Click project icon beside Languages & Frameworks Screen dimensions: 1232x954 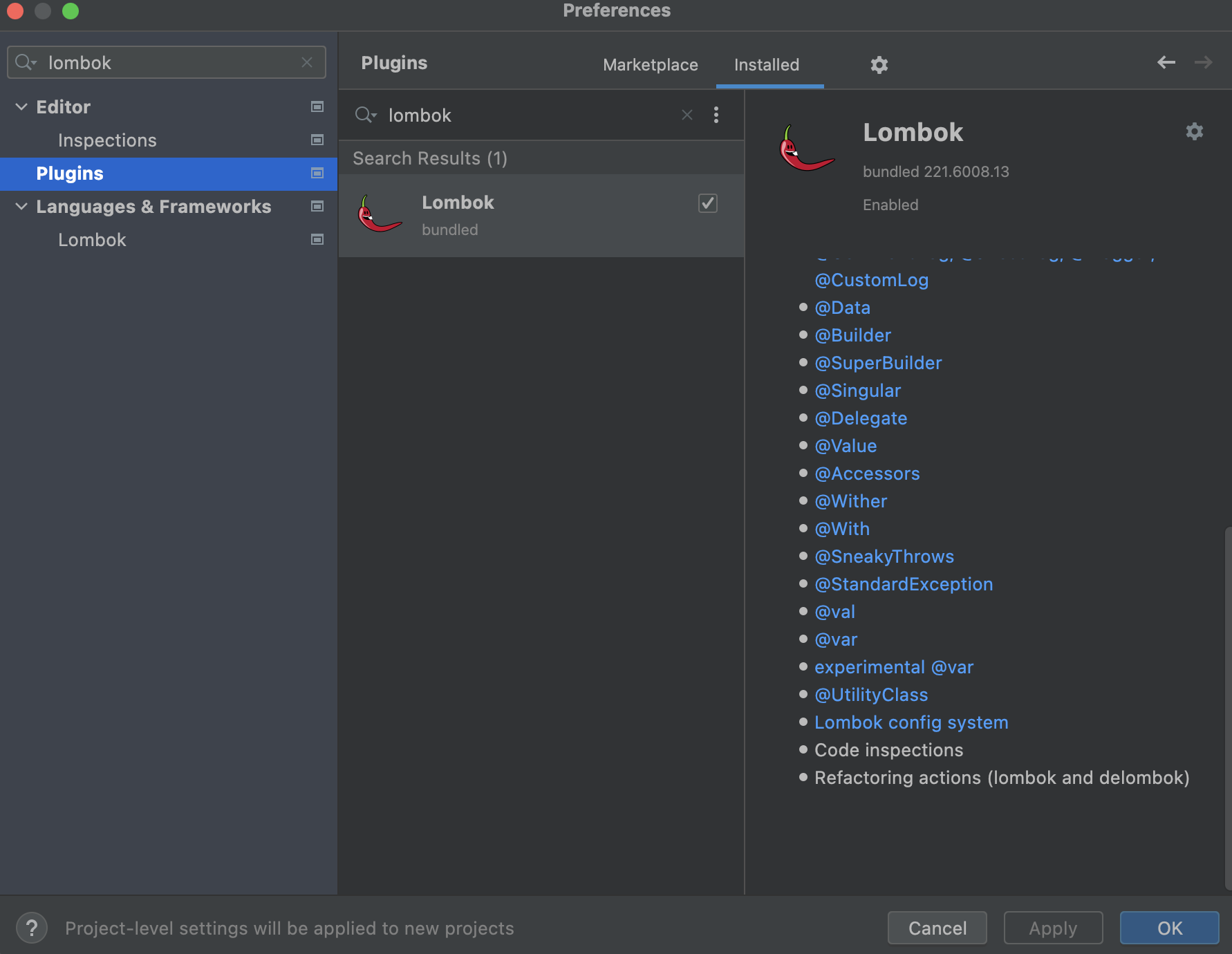pyautogui.click(x=317, y=206)
